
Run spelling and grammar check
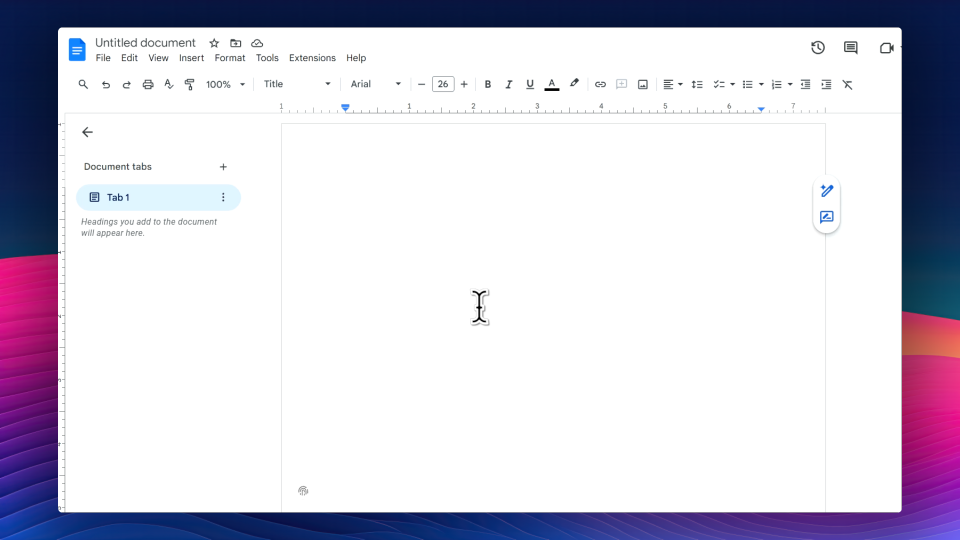pos(168,84)
